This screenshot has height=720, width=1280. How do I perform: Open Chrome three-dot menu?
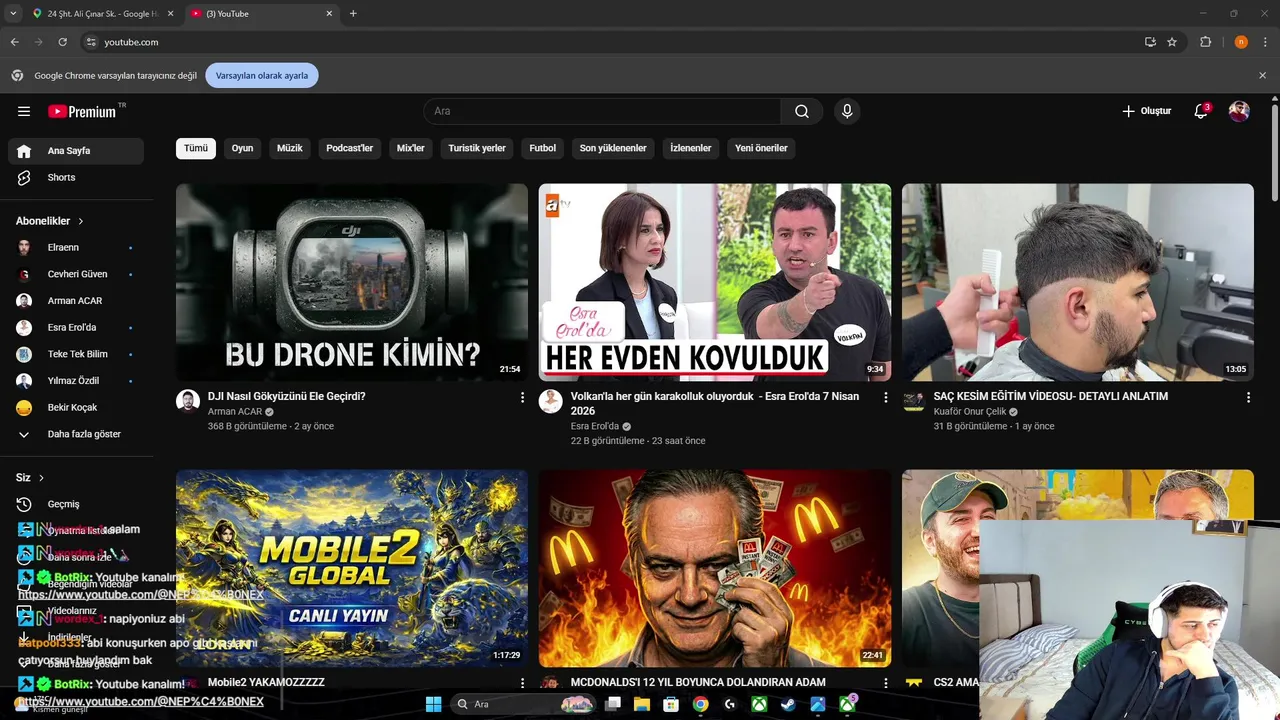pyautogui.click(x=1266, y=42)
